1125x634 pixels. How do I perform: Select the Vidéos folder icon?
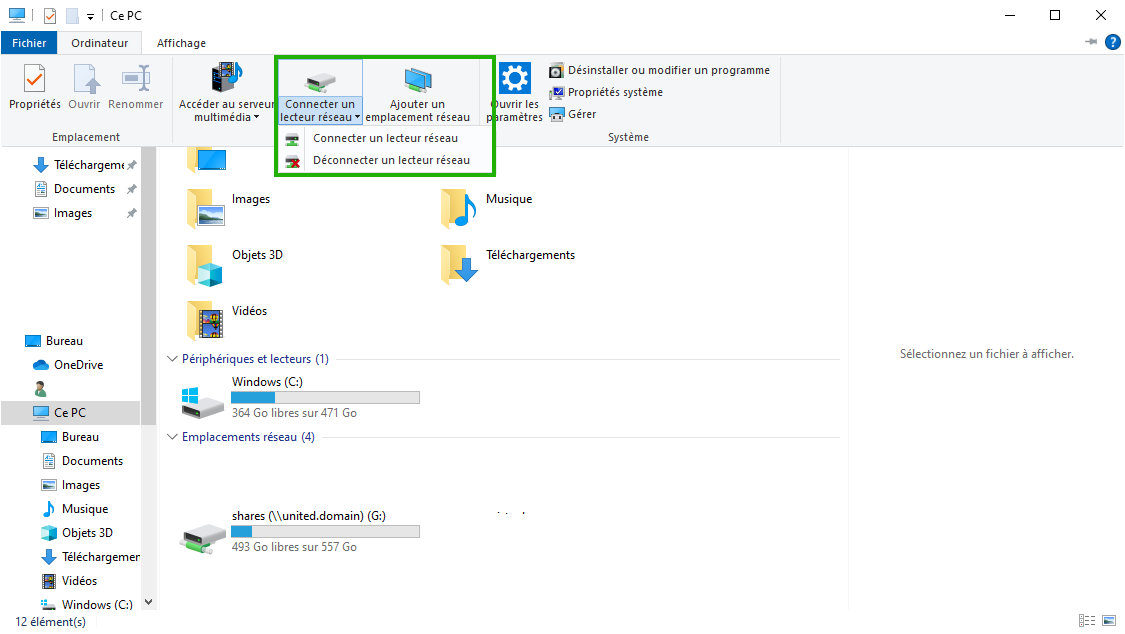click(207, 320)
